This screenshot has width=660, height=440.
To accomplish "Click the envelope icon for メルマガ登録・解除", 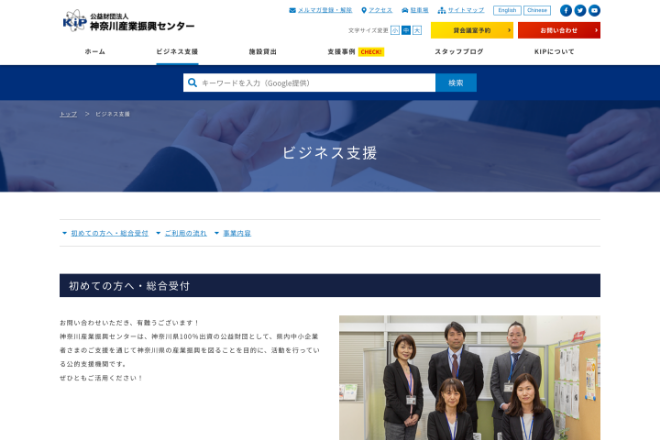I will 292,10.
